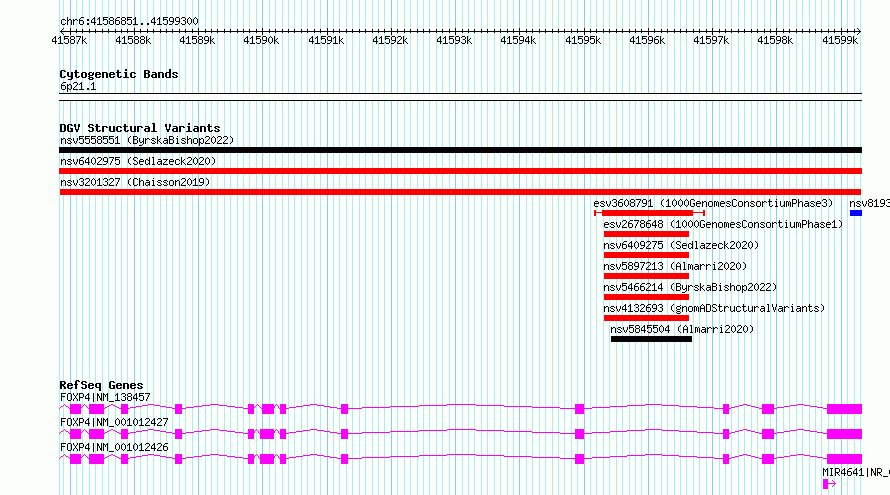Open the truncated nsv8193 label
890x495 pixels.
(869, 203)
